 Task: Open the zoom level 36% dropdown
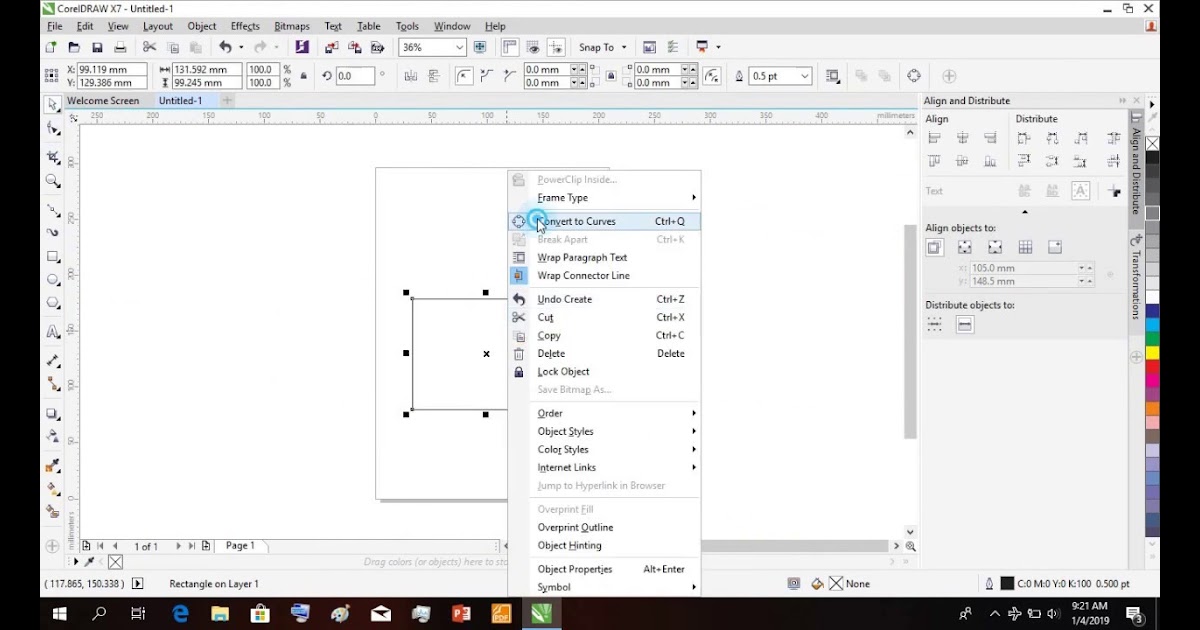pyautogui.click(x=460, y=47)
